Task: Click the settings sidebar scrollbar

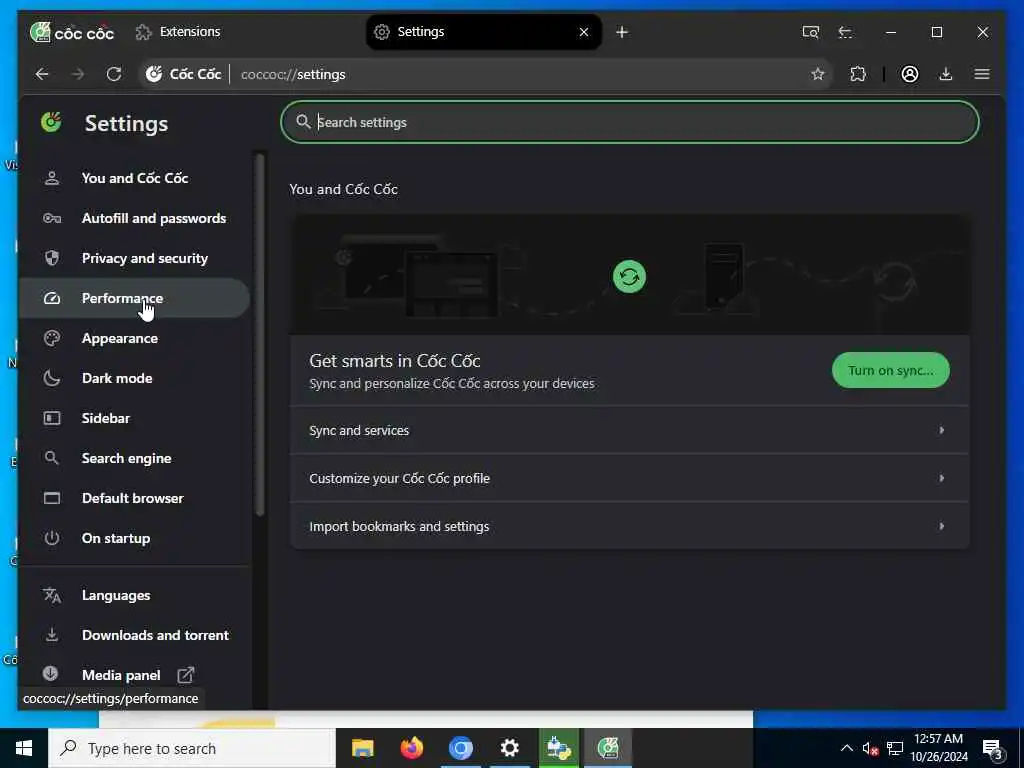Action: (x=259, y=334)
